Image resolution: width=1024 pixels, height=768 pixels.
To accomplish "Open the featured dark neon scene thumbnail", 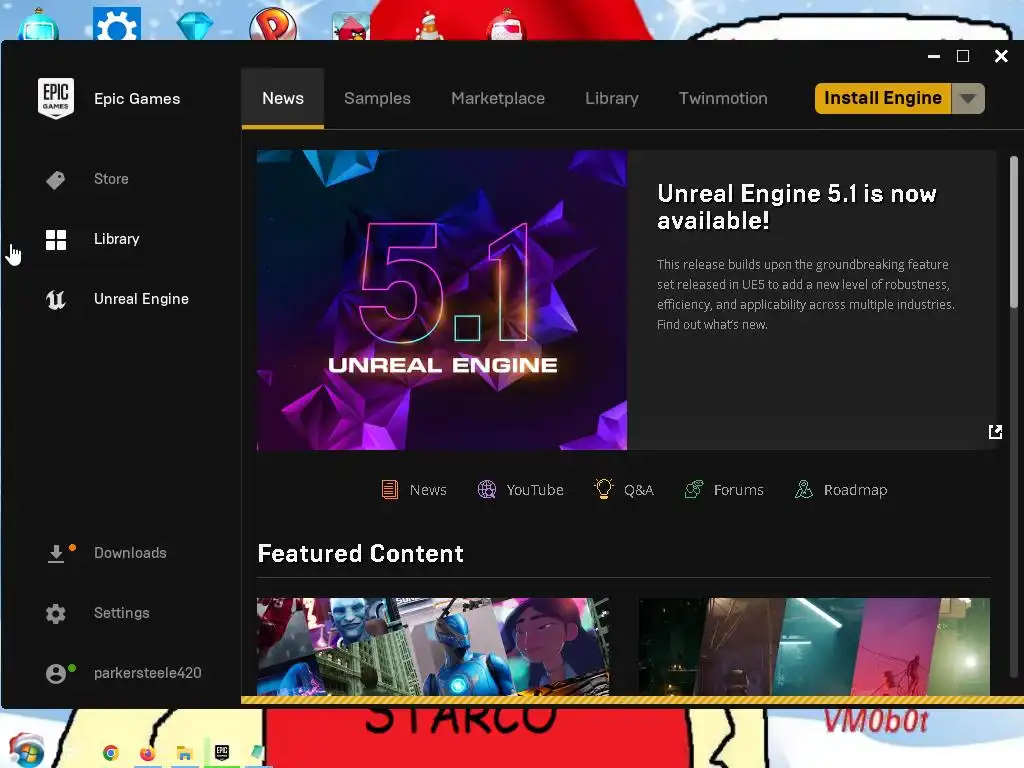I will click(814, 647).
